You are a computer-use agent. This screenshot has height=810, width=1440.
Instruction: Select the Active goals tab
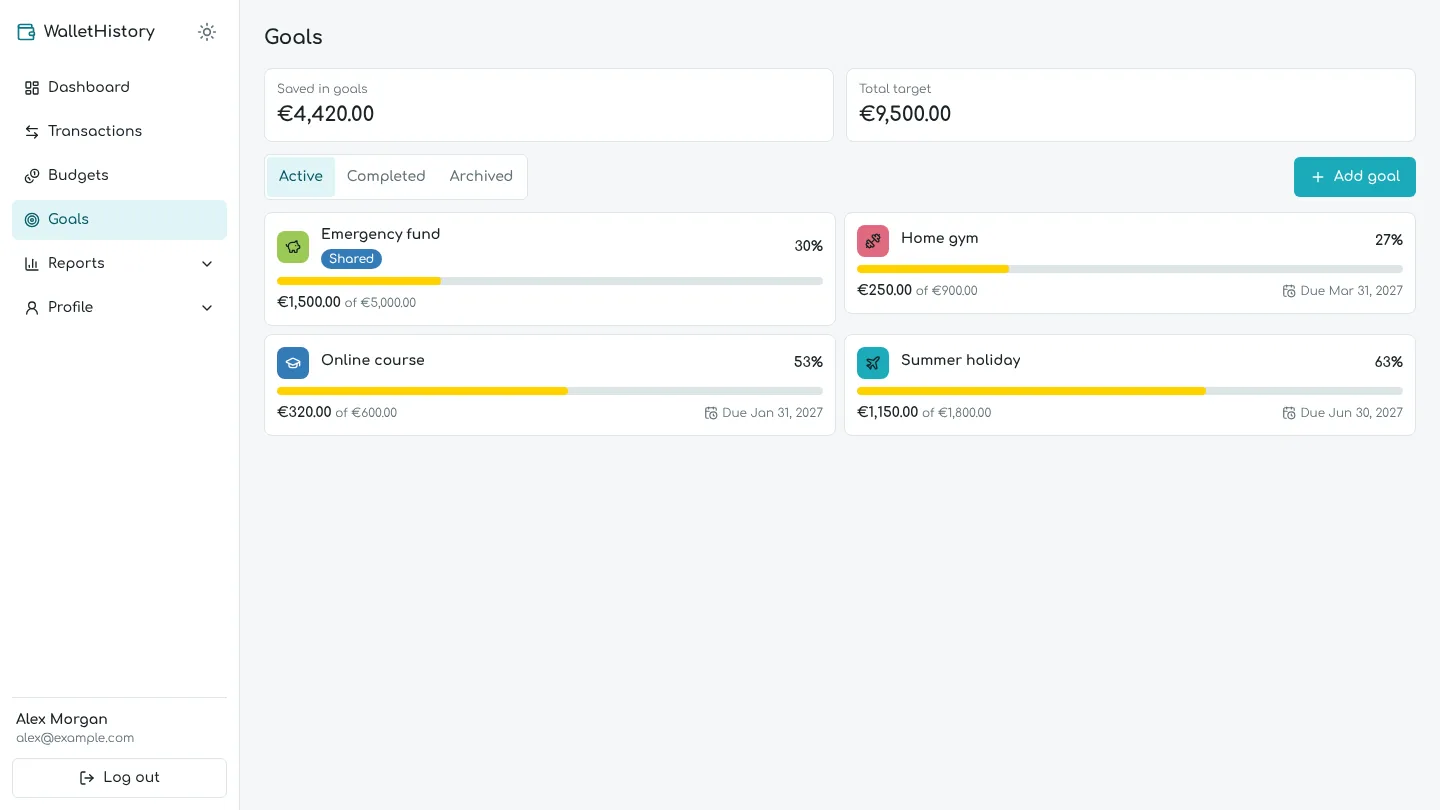pyautogui.click(x=301, y=177)
